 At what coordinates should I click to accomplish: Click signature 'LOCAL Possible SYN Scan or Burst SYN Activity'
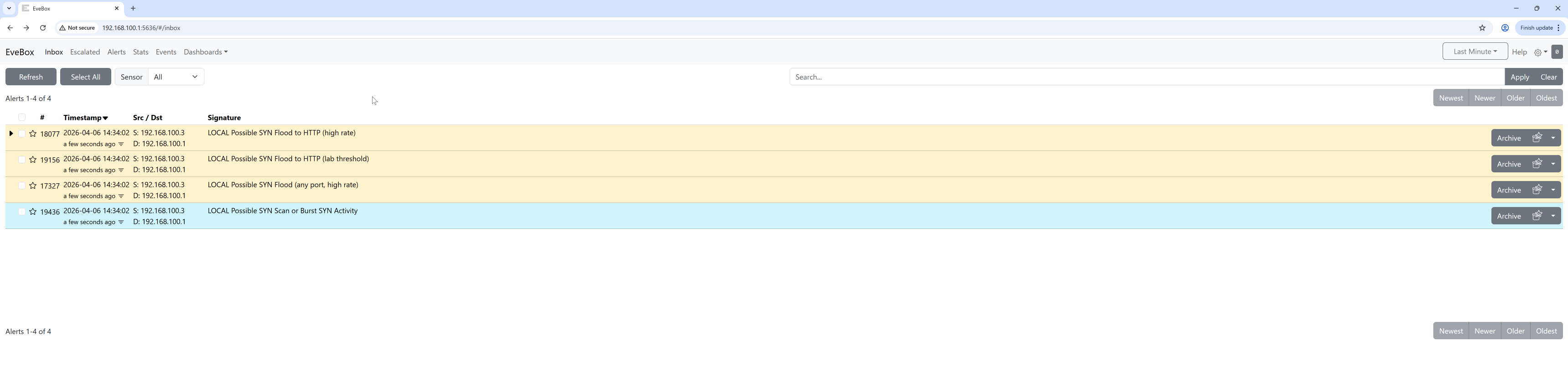coord(282,211)
